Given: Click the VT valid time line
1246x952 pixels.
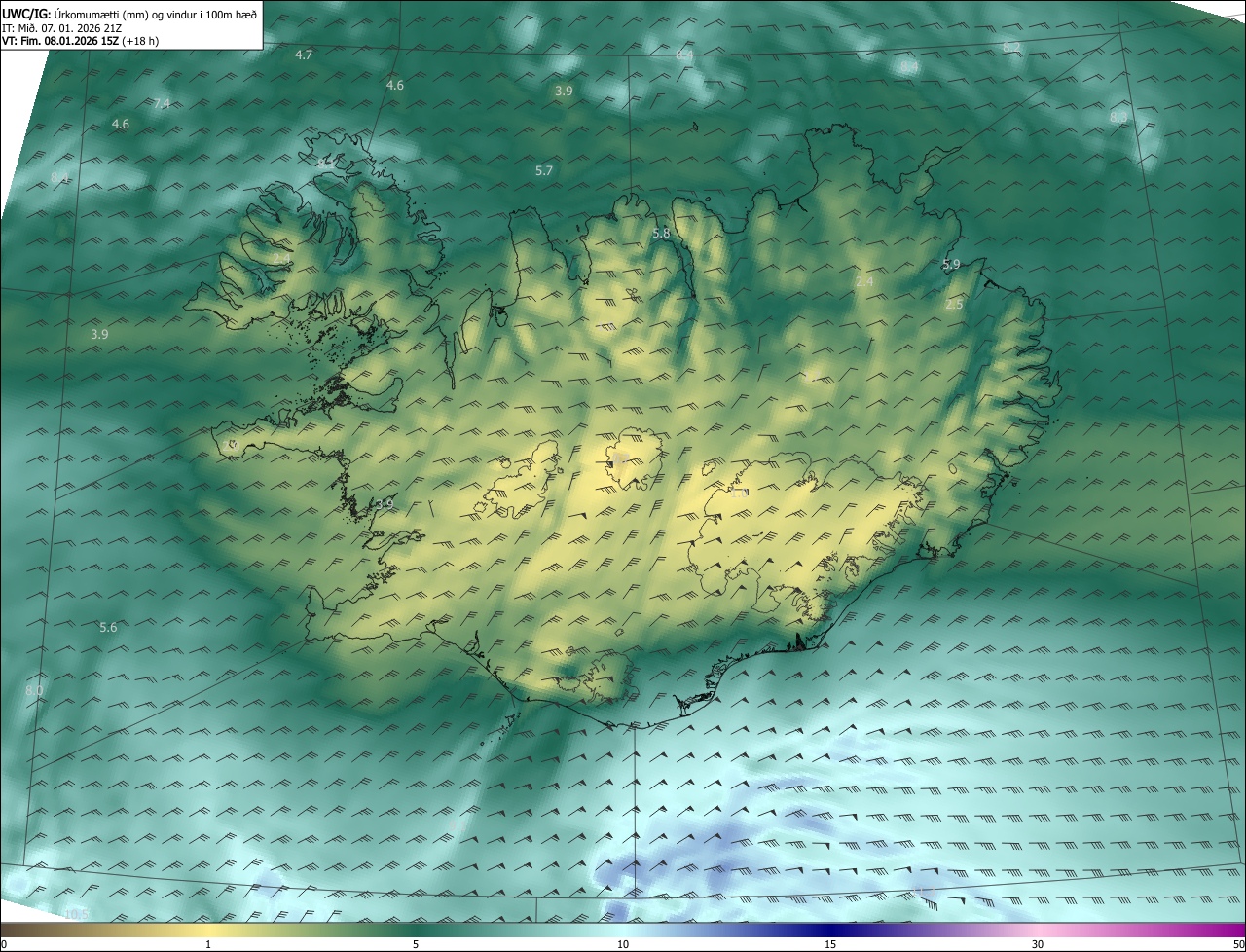Looking at the screenshot, I should click(x=79, y=41).
